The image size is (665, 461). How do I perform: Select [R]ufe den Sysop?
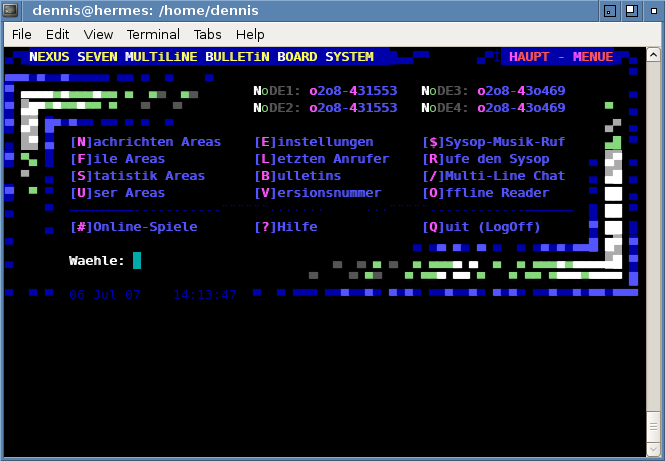point(485,159)
